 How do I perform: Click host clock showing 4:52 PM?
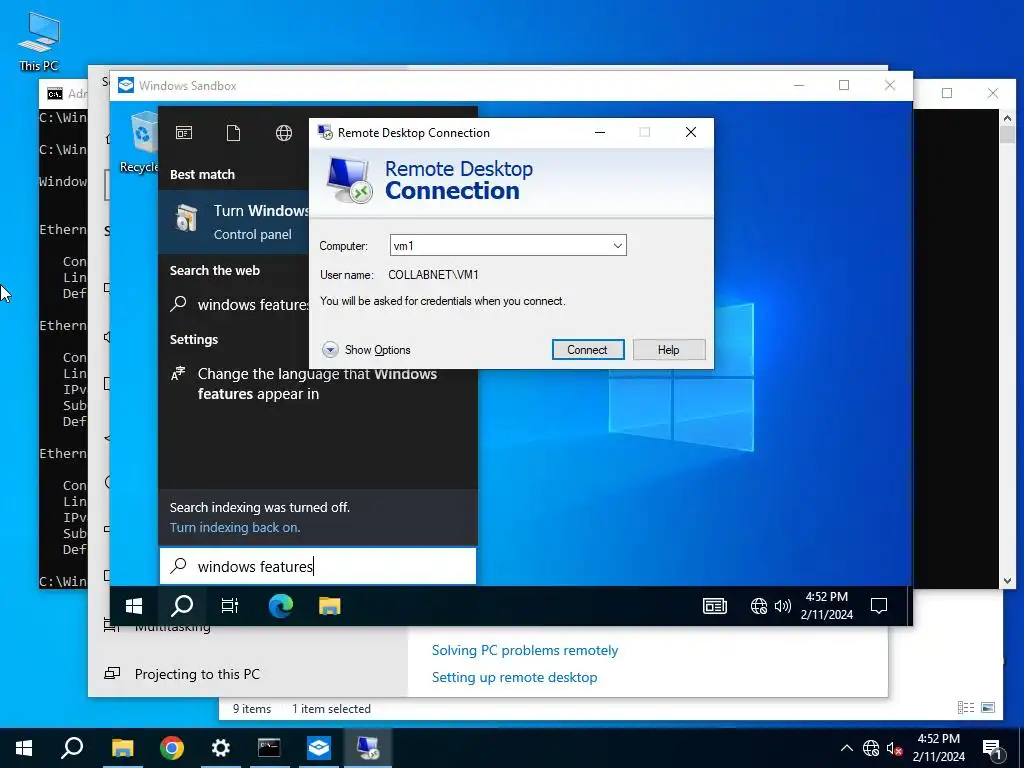939,748
